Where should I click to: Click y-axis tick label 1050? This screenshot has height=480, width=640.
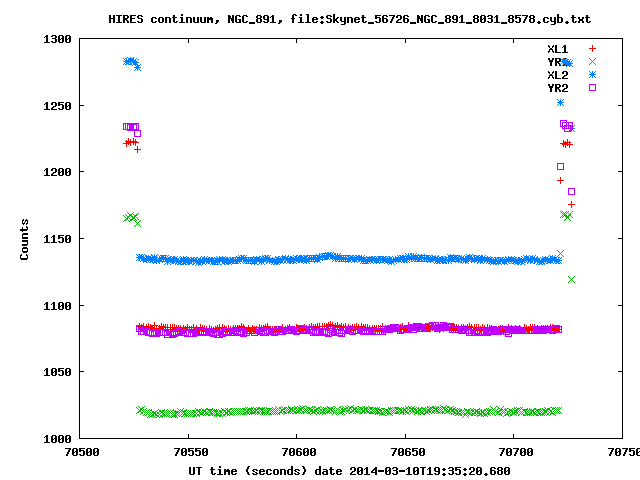[x=57, y=372]
